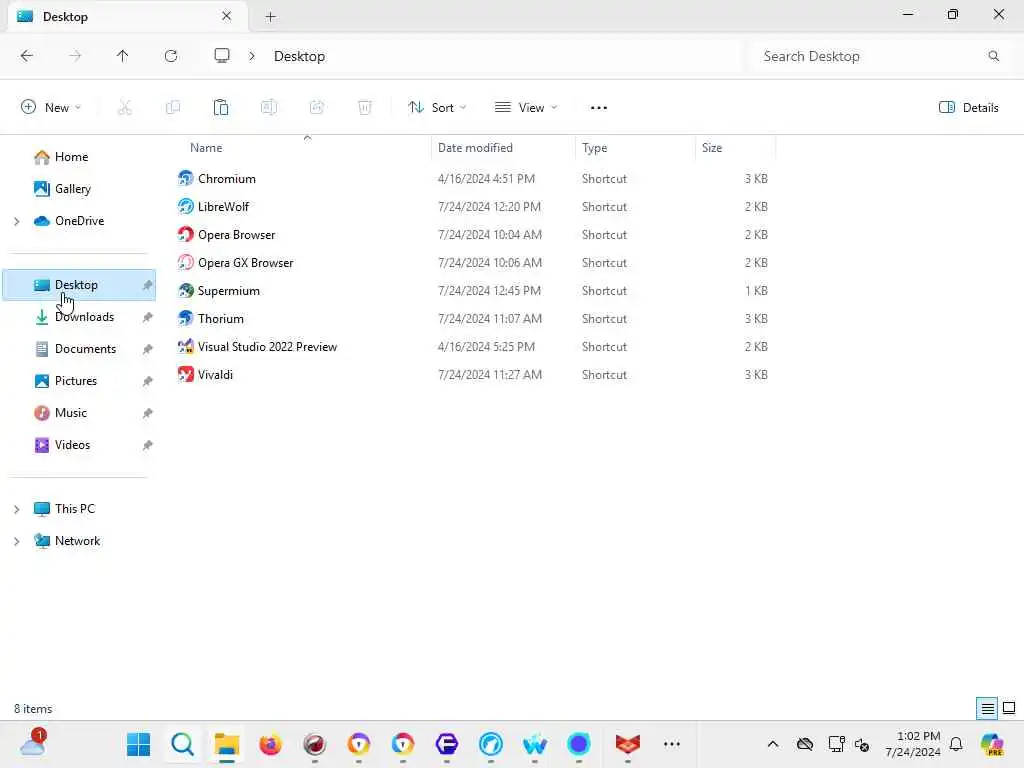Image resolution: width=1024 pixels, height=768 pixels.
Task: Open the notifications bell
Action: pyautogui.click(x=956, y=744)
